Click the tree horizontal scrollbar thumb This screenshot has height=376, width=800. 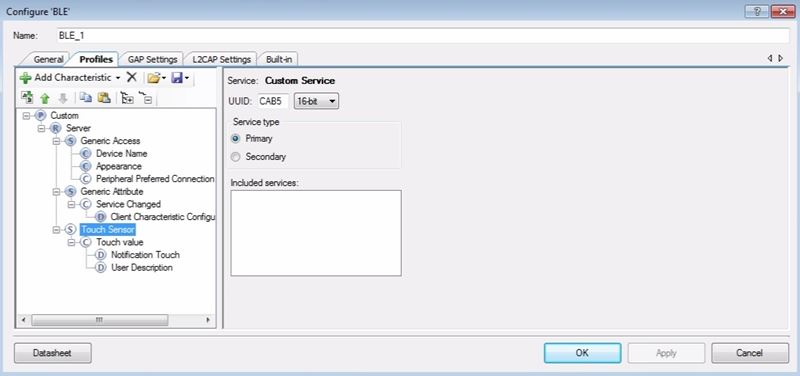point(99,320)
